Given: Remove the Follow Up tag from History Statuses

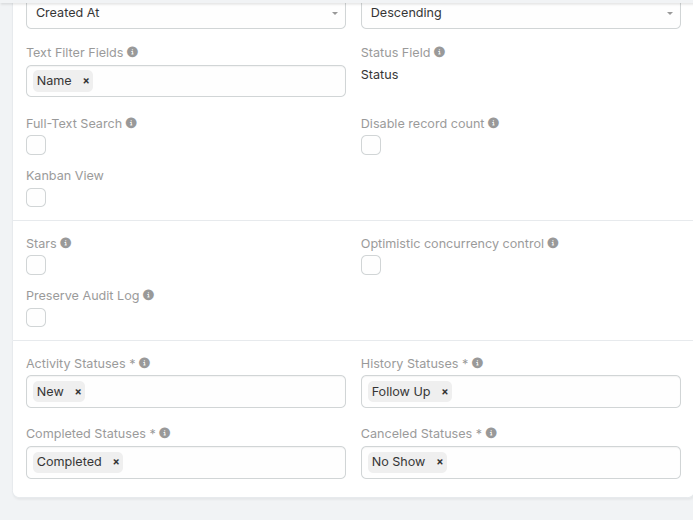Looking at the screenshot, I should point(445,392).
